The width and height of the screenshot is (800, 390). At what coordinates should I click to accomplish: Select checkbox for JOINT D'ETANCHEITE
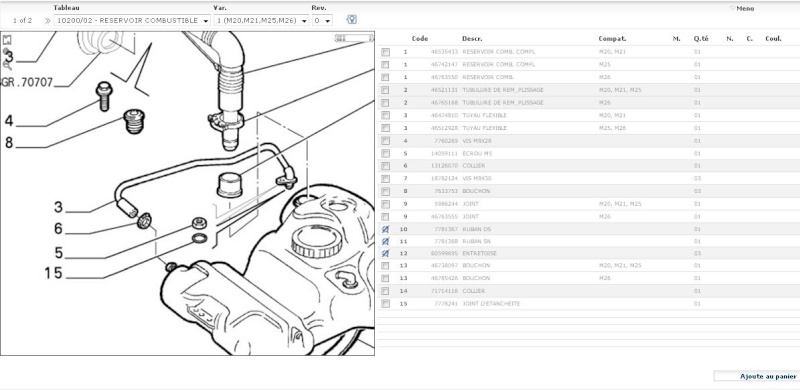pyautogui.click(x=385, y=304)
